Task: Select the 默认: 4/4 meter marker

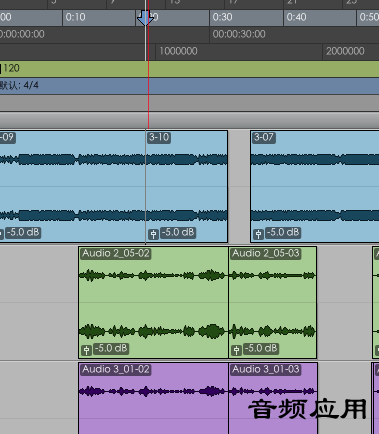Action: point(19,86)
